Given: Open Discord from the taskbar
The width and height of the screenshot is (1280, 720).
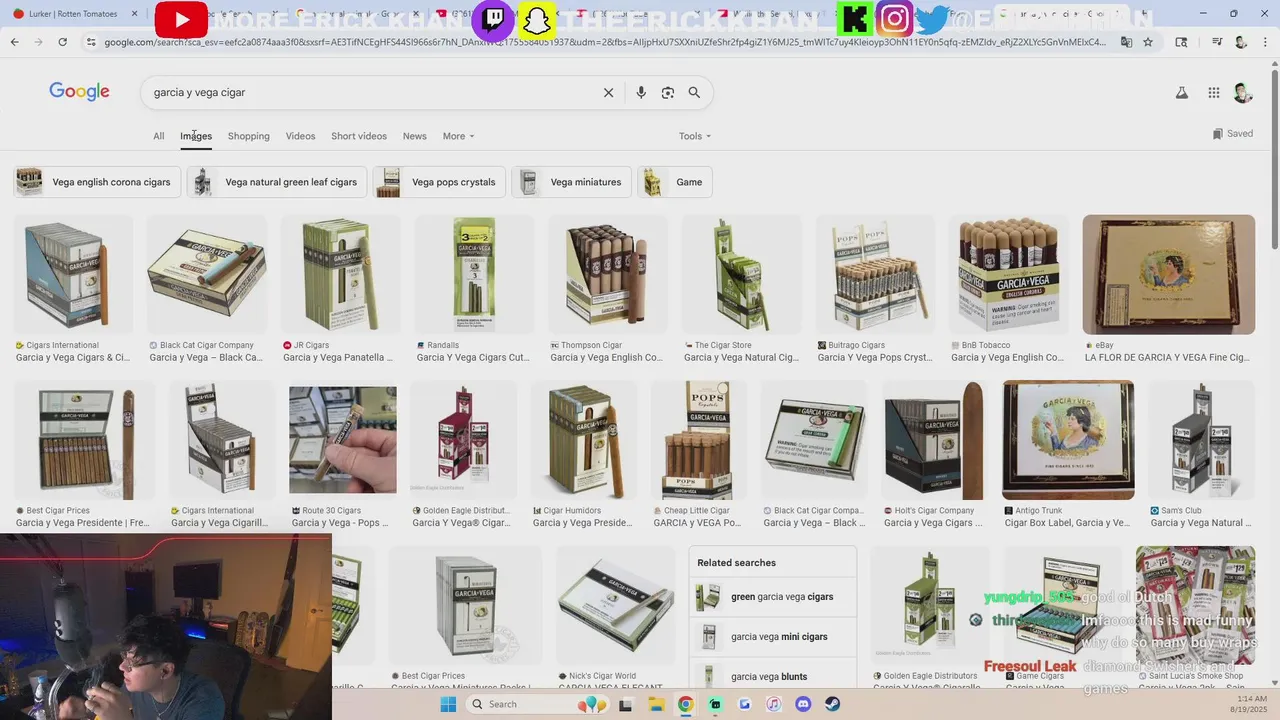Looking at the screenshot, I should [803, 704].
